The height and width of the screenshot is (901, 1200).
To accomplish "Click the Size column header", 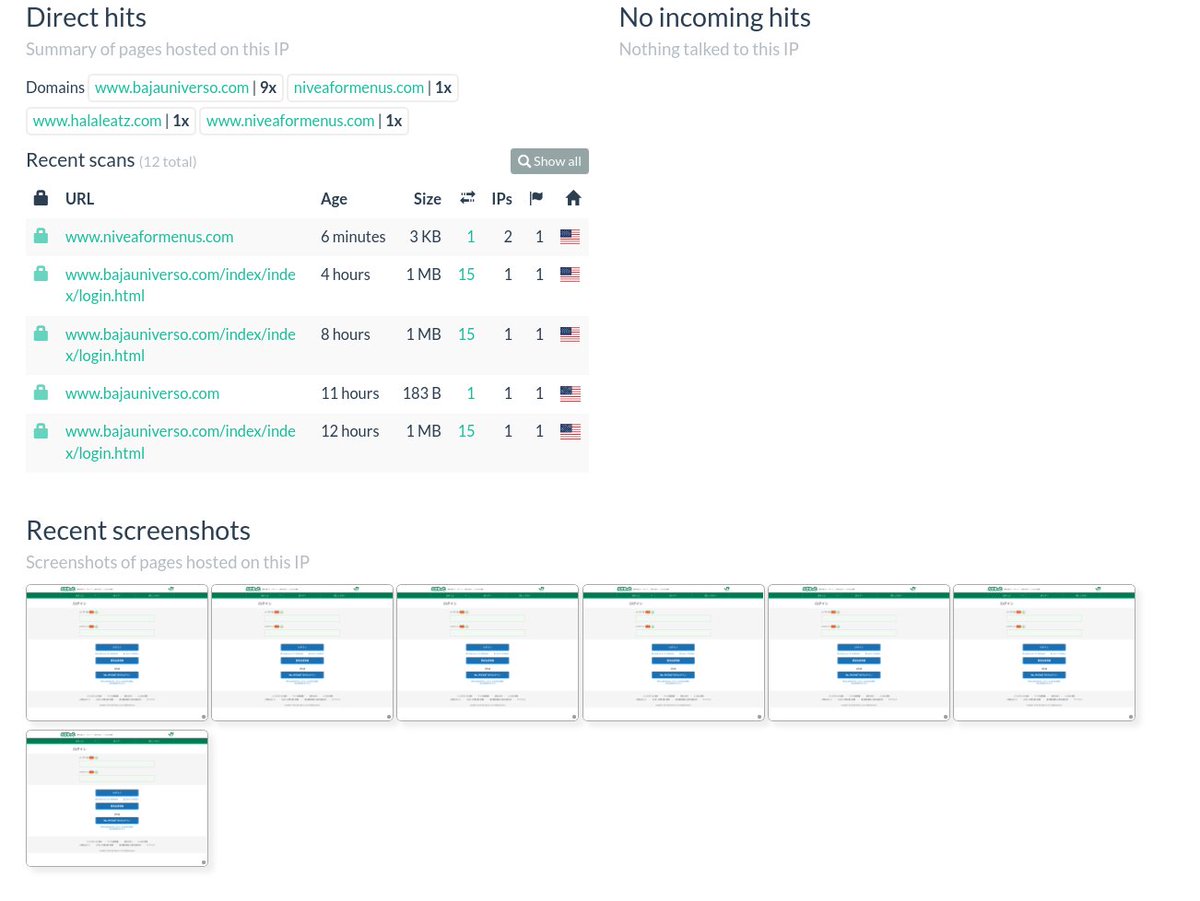I will click(427, 199).
